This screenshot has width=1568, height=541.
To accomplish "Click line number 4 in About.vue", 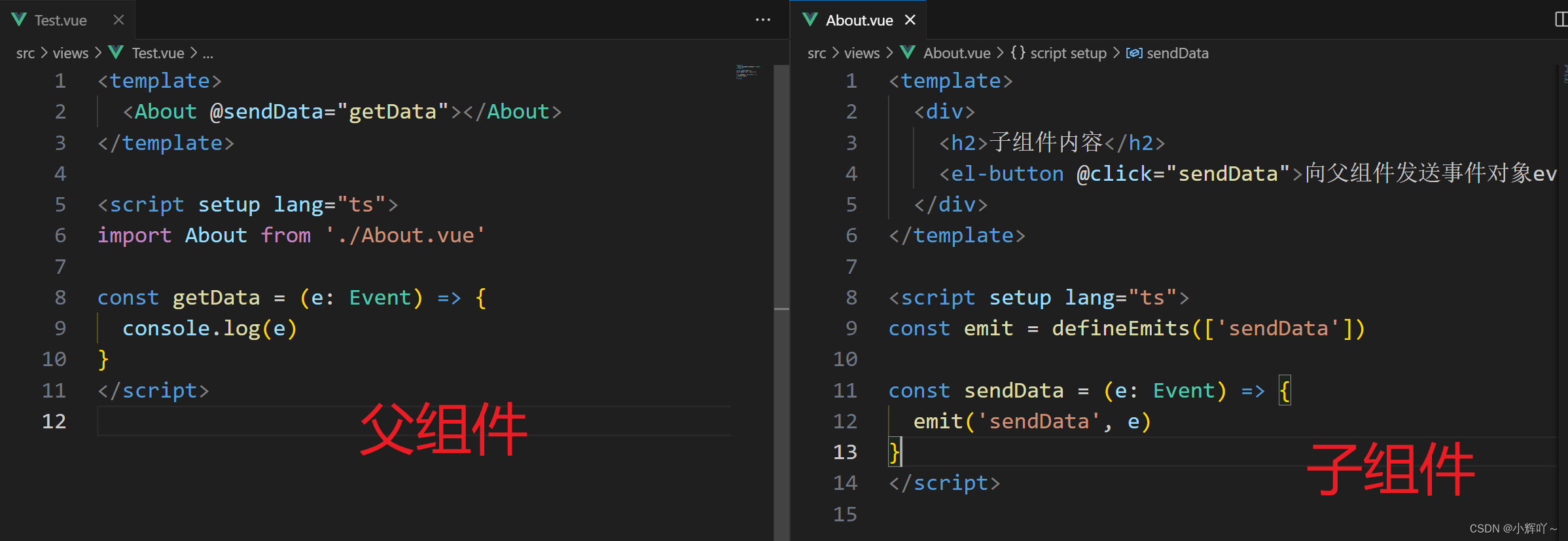I will pyautogui.click(x=851, y=174).
